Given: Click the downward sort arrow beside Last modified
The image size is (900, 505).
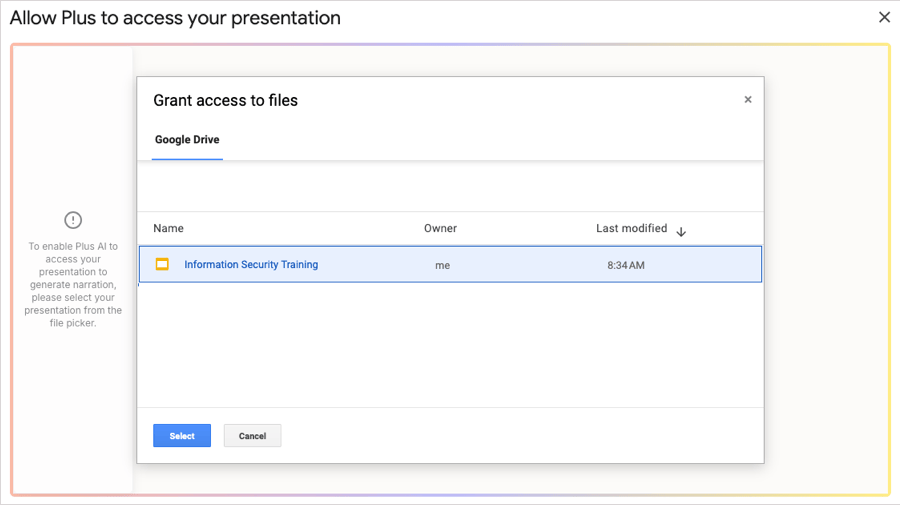Looking at the screenshot, I should (681, 232).
